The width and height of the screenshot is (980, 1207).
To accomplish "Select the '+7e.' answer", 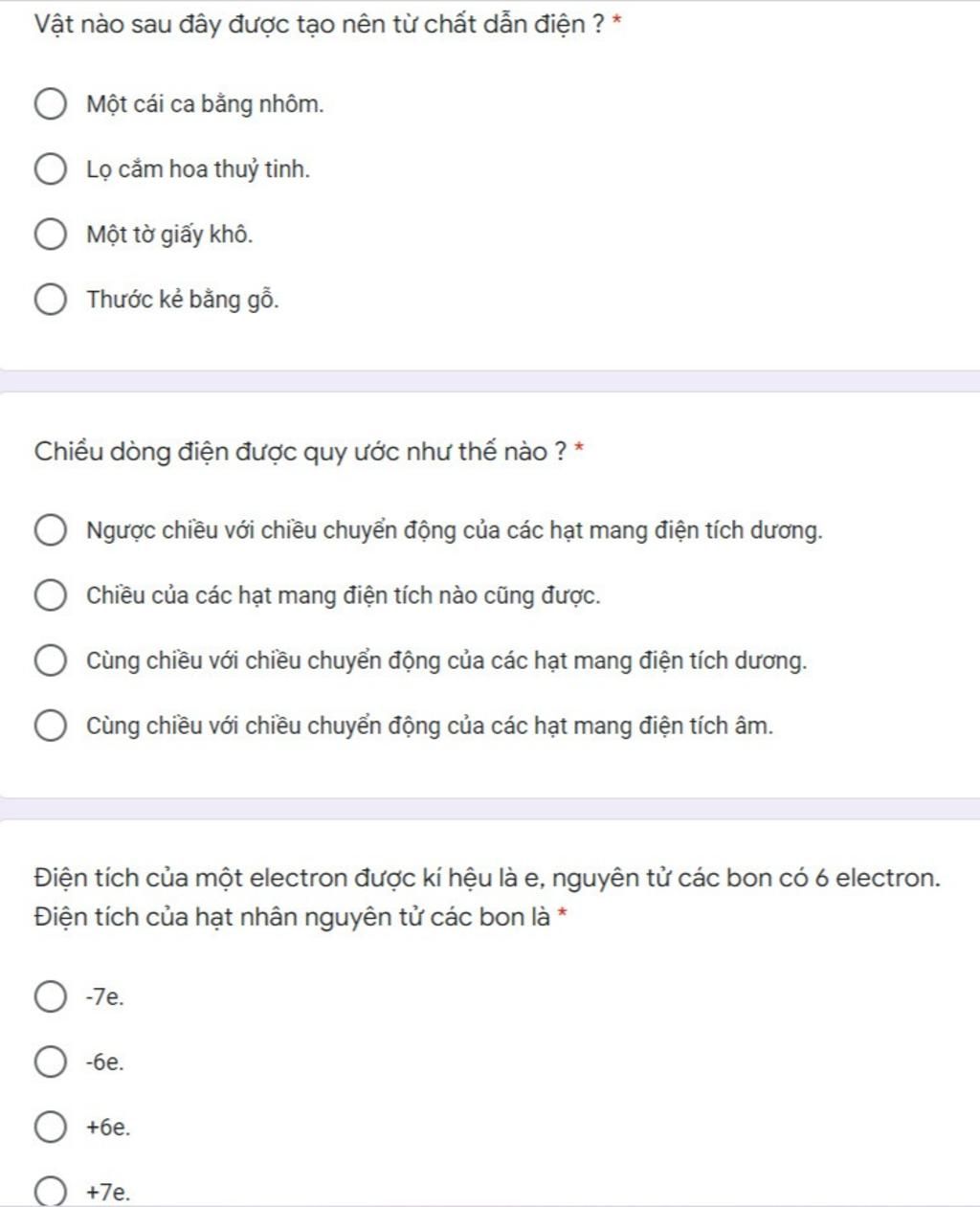I will click(51, 1193).
